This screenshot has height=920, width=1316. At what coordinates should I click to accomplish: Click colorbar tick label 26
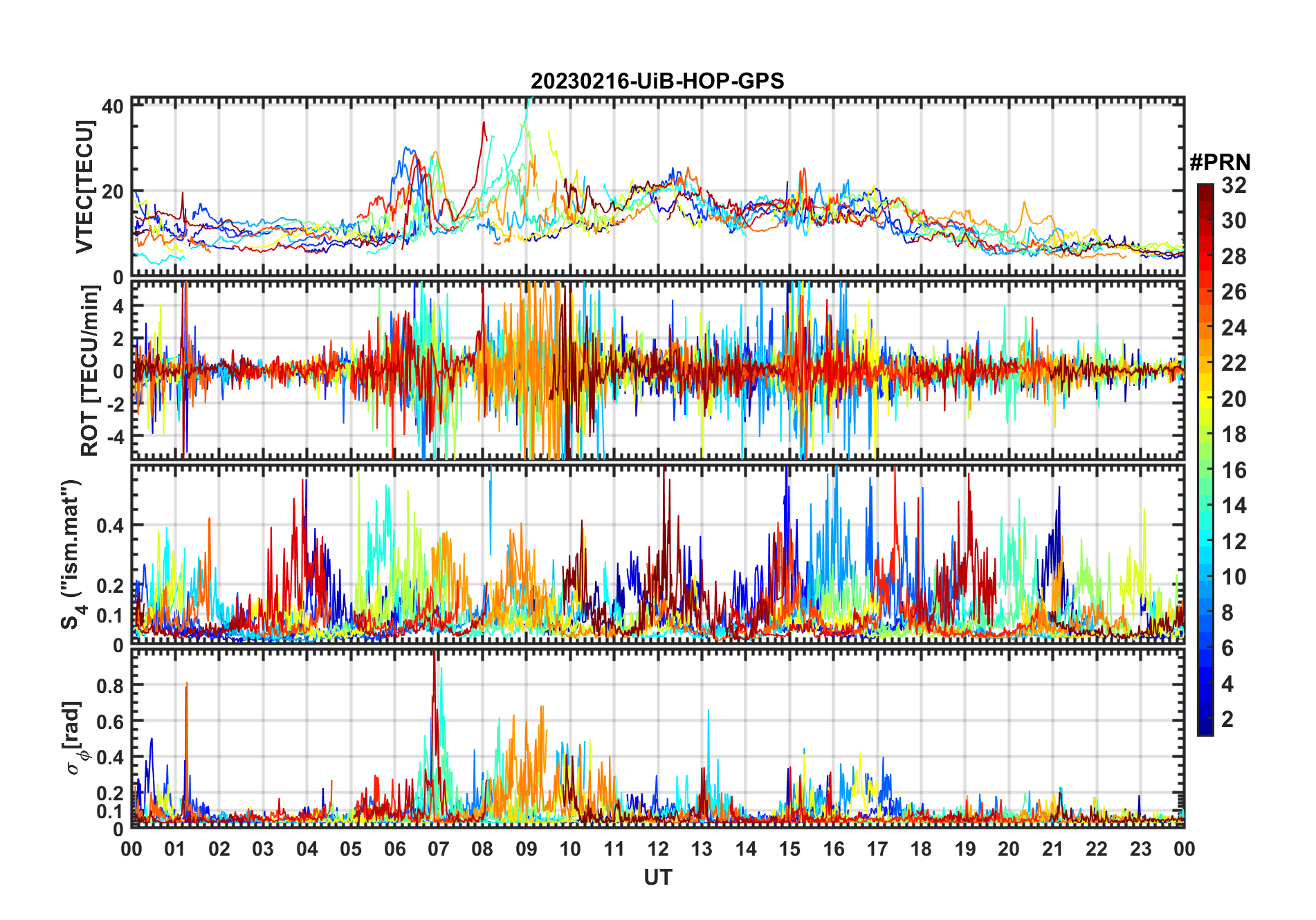tap(1234, 292)
